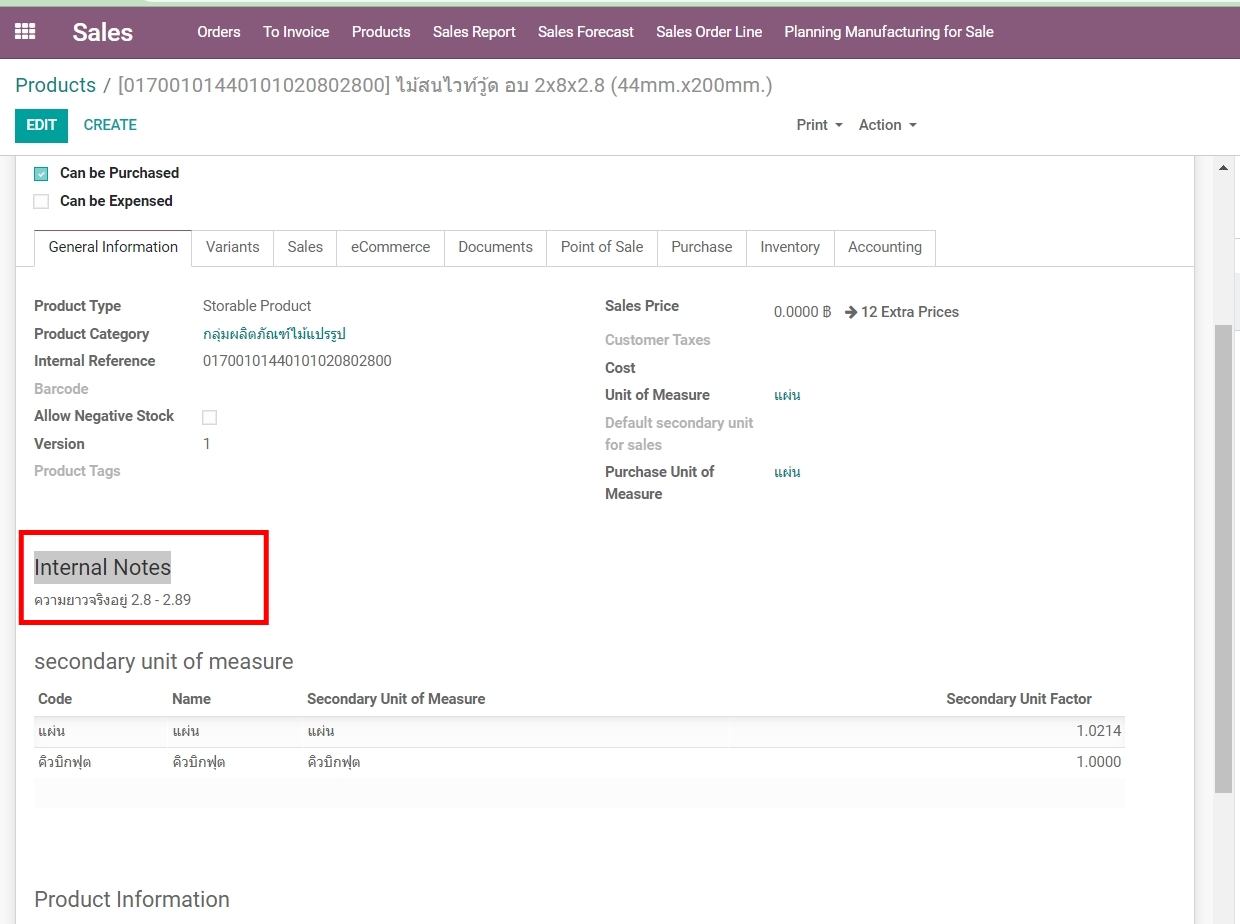Click the CREATE button
Image resolution: width=1240 pixels, height=924 pixels.
pos(110,125)
